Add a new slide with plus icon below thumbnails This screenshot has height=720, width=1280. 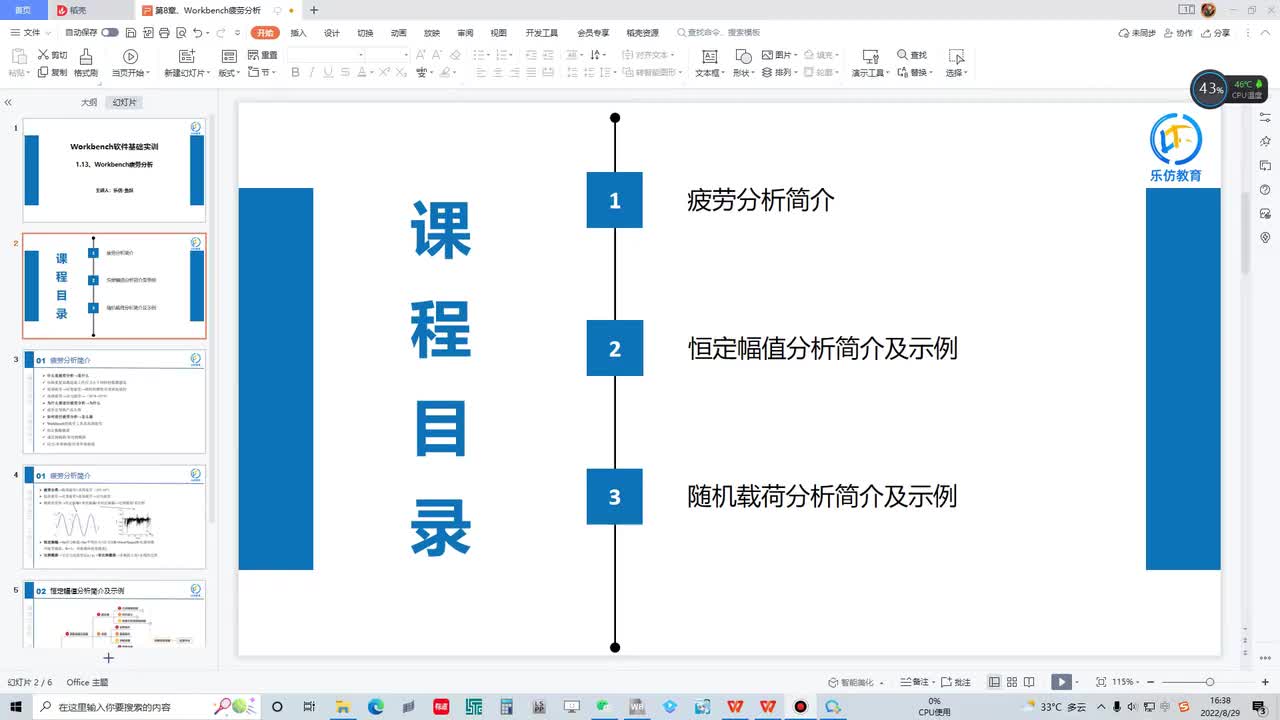109,657
